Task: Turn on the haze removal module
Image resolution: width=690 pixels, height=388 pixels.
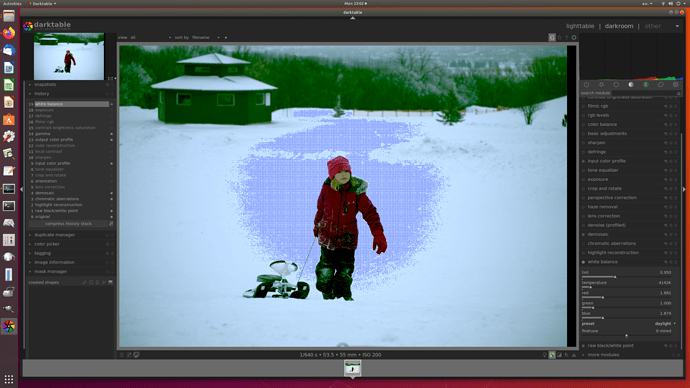Action: coord(584,207)
